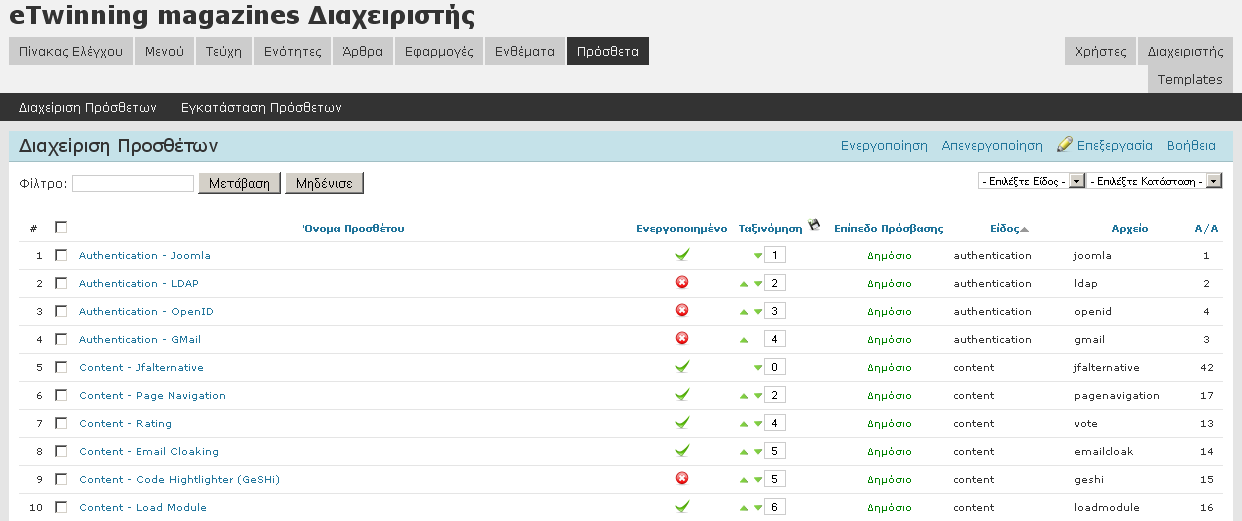Move Authentication - GMail up in order

coord(744,340)
